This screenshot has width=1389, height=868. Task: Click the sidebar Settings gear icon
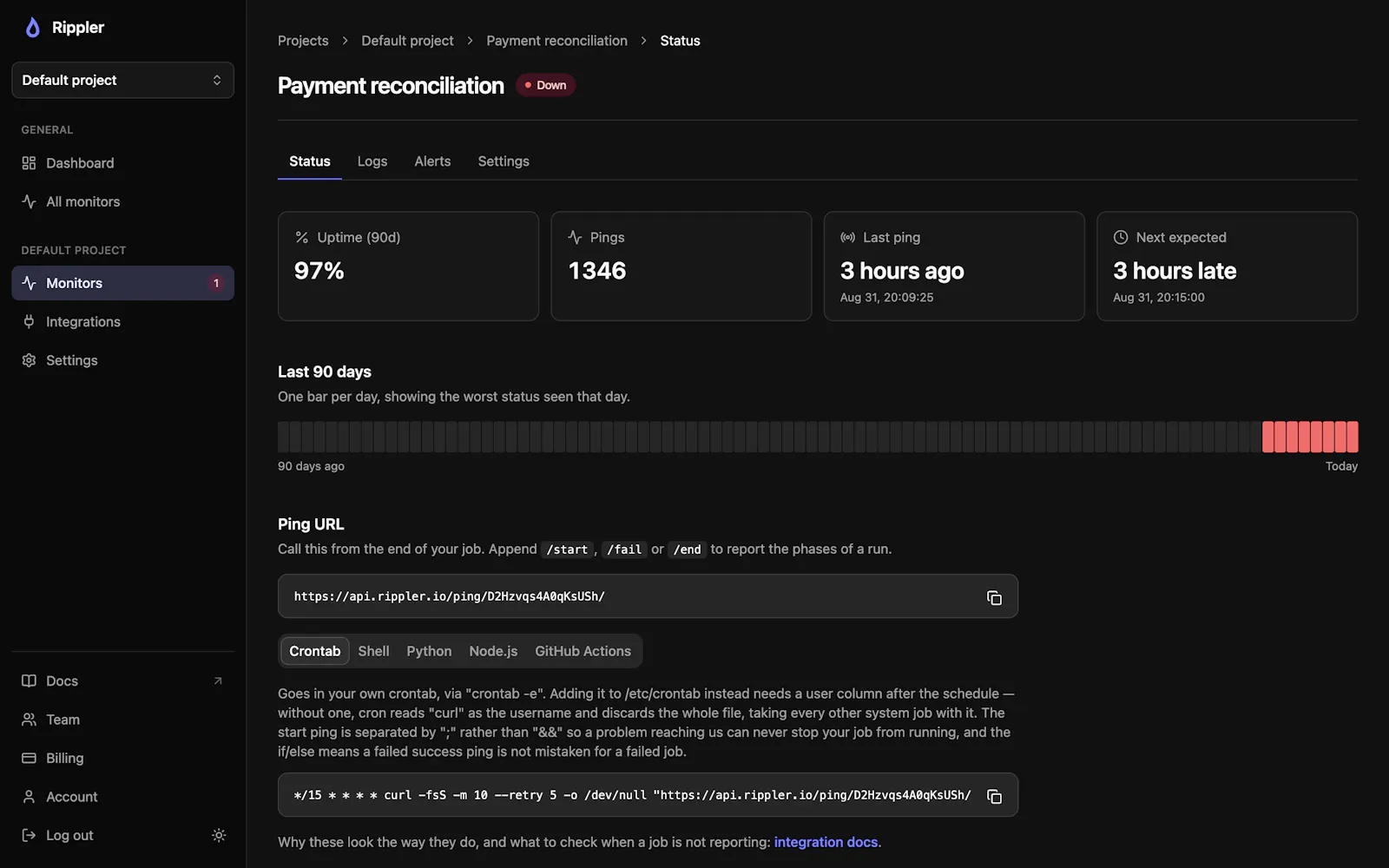(x=29, y=360)
